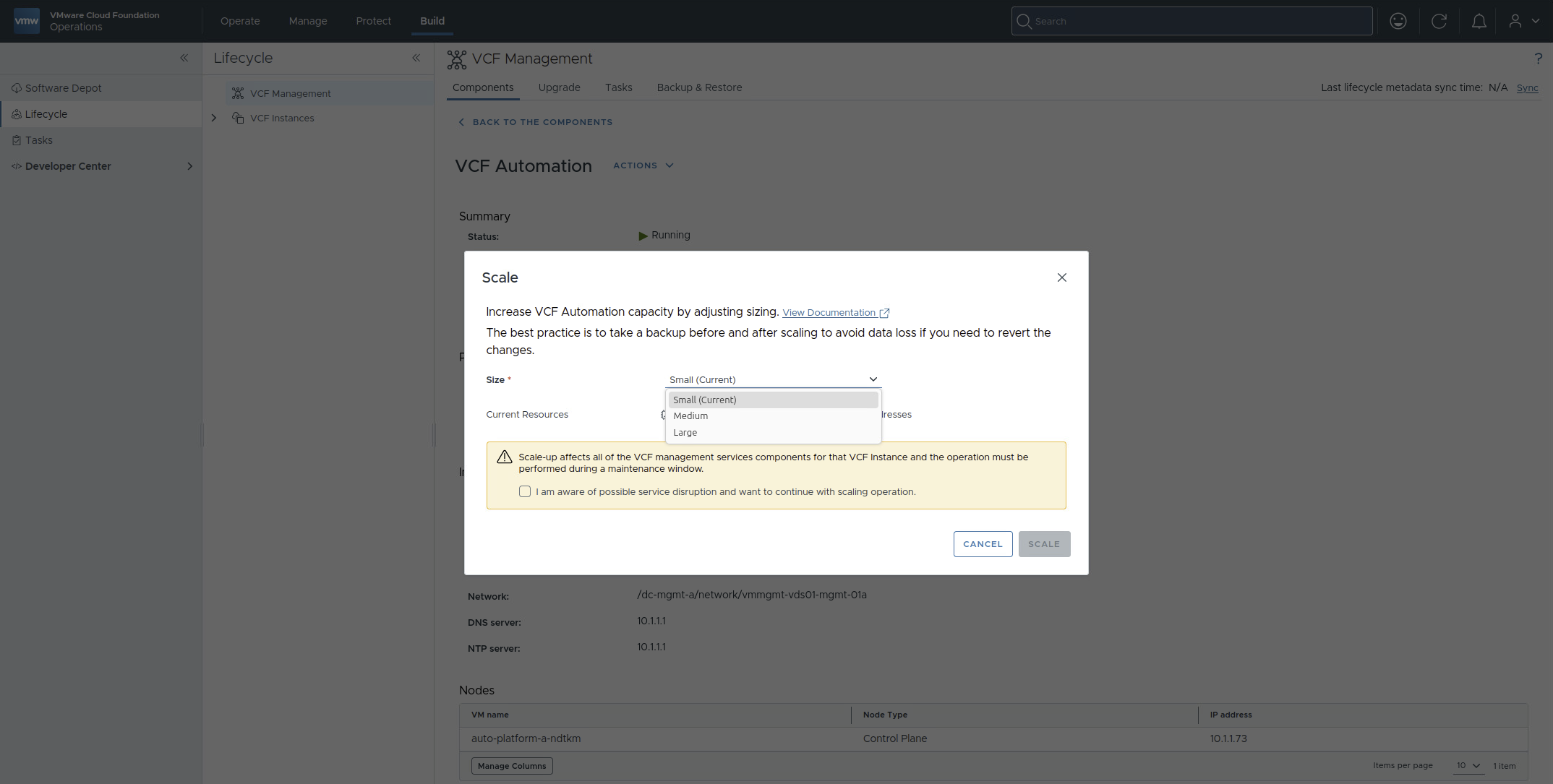Open the feedback smiley icon

pos(1398,21)
